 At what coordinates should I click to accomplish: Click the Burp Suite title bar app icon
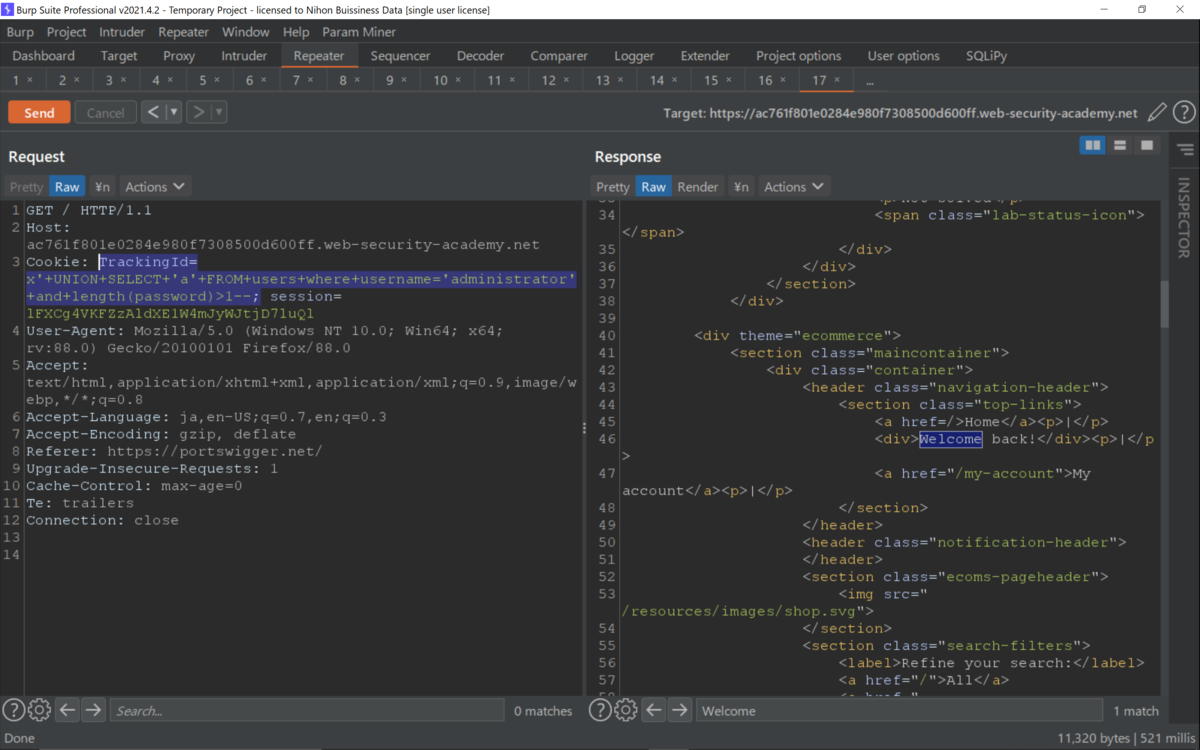coord(9,9)
